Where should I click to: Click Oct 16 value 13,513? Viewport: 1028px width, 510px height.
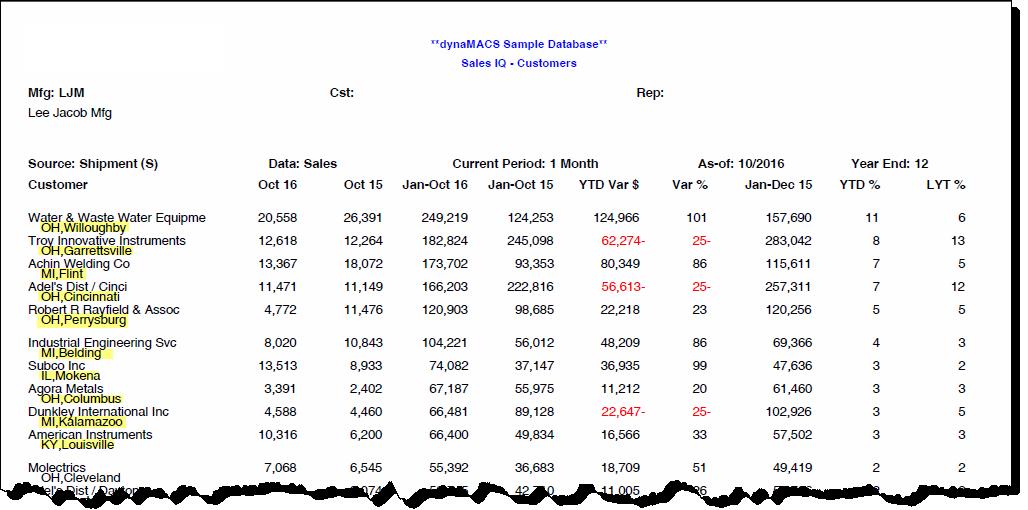click(x=278, y=366)
